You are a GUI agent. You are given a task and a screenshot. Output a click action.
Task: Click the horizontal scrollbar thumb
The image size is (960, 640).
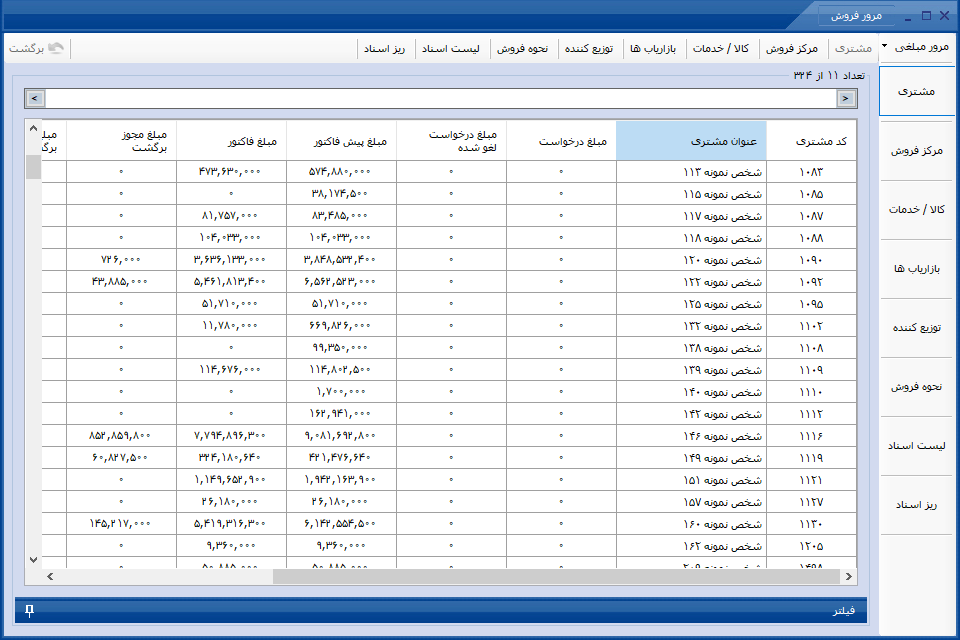pyautogui.click(x=556, y=576)
